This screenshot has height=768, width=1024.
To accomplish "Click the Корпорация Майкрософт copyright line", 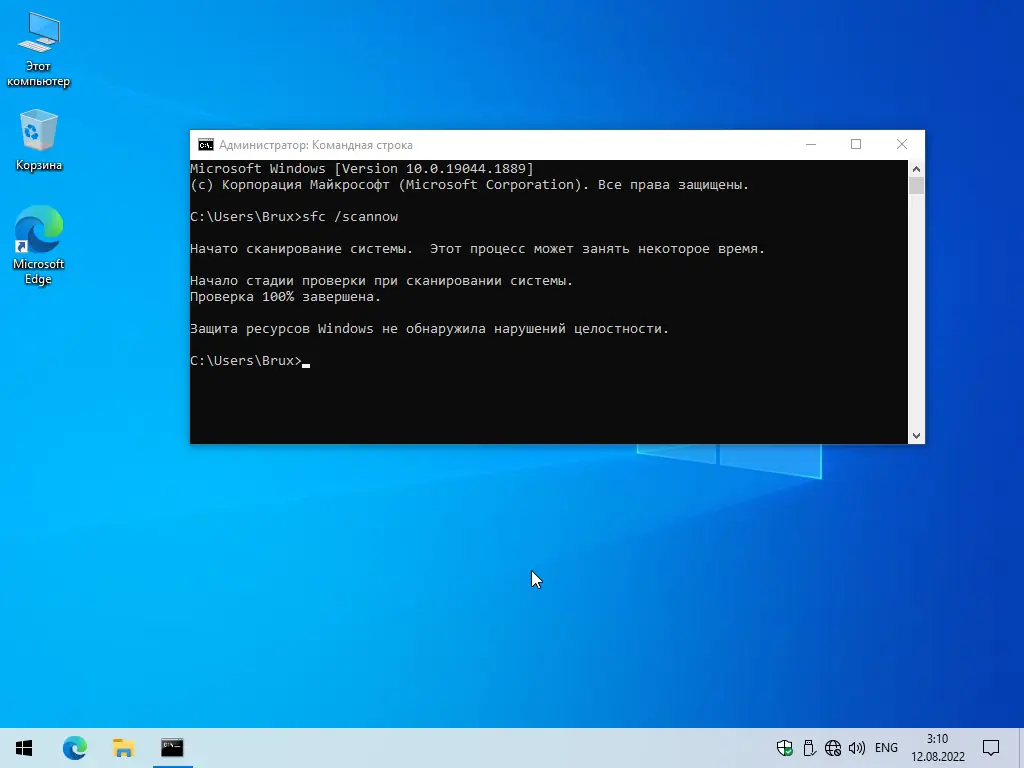I will (470, 185).
